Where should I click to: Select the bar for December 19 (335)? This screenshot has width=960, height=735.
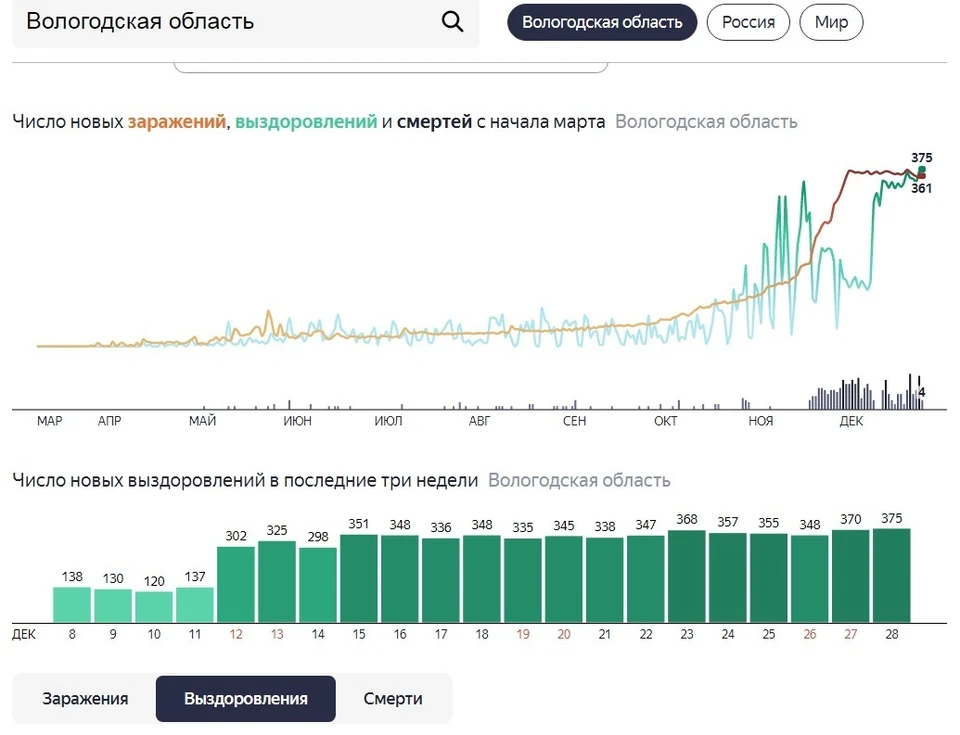click(x=523, y=581)
